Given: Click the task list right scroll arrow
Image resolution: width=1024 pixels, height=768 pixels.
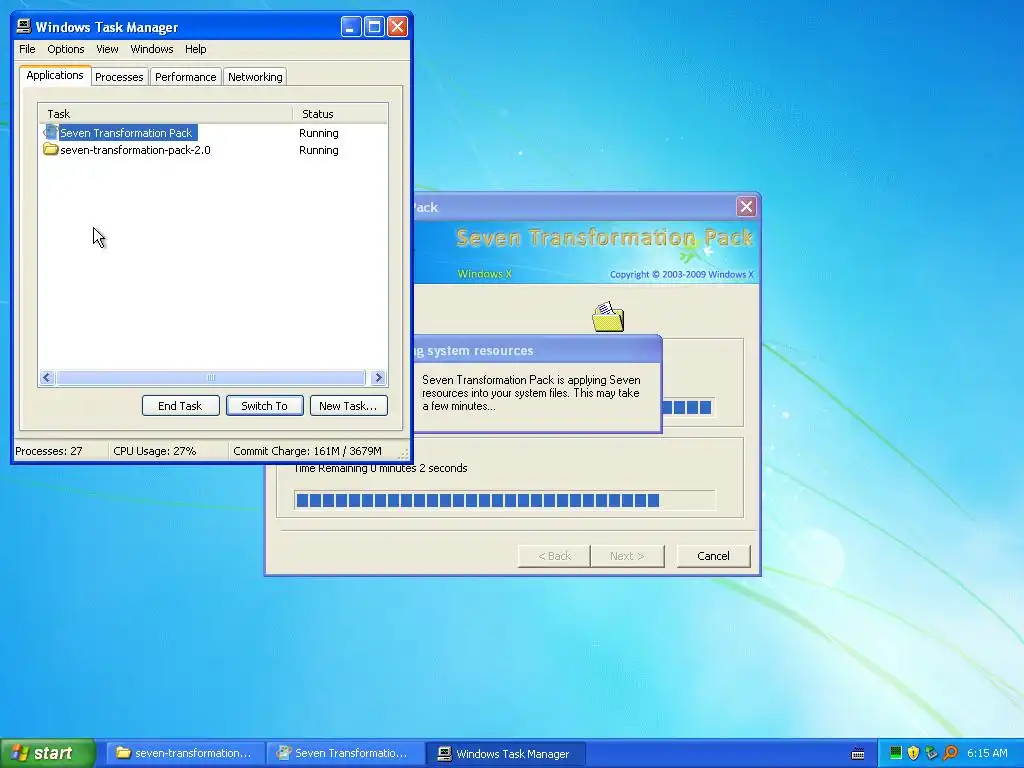Looking at the screenshot, I should click(378, 377).
